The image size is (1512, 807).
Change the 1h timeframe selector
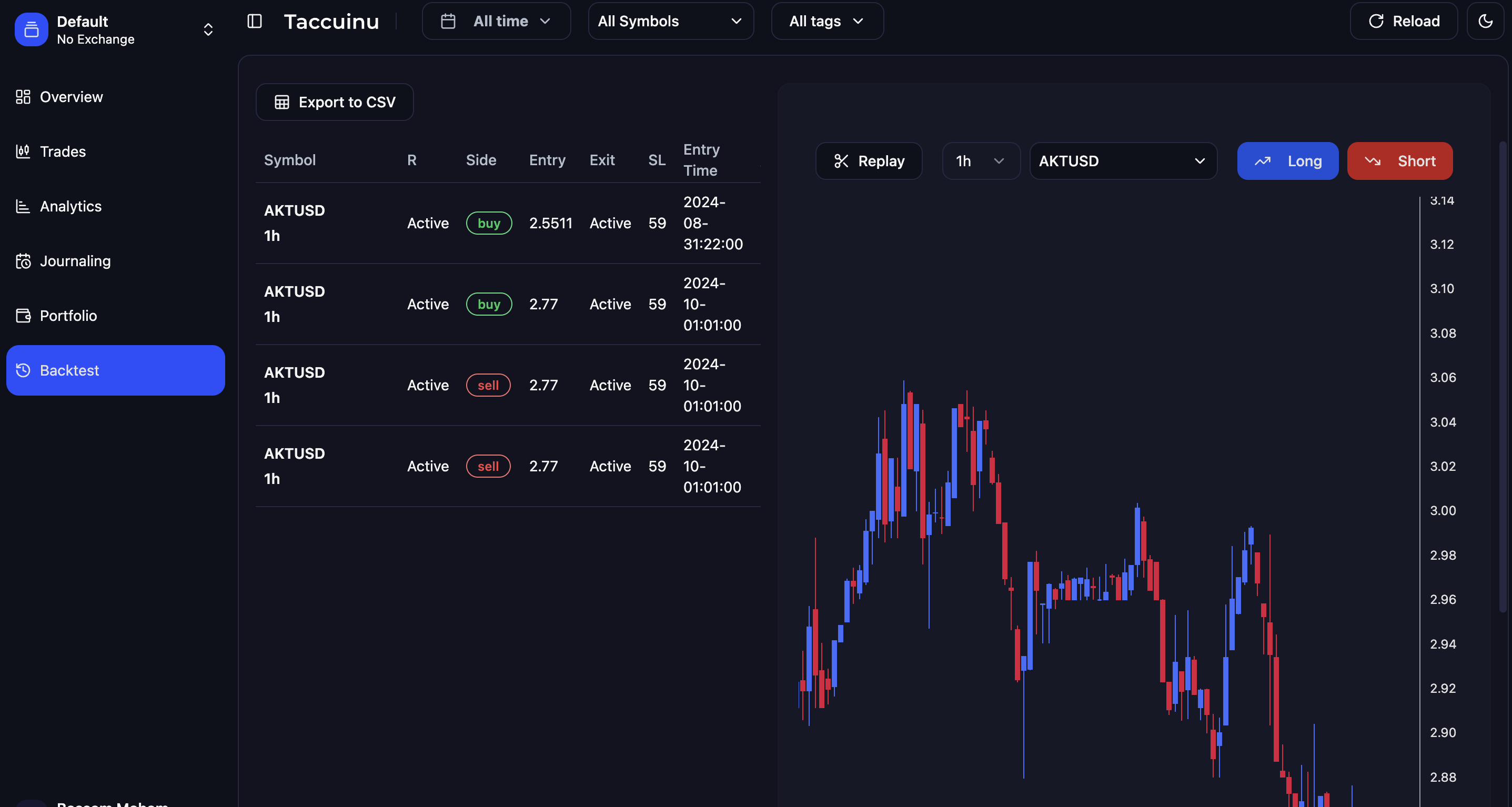(x=980, y=161)
